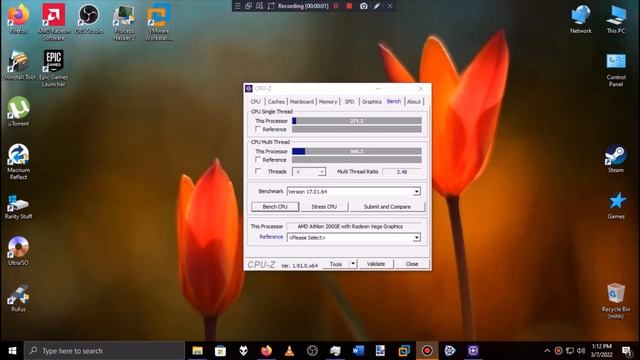This screenshot has height=360, width=640.
Task: Open the Games desktop star icon
Action: click(x=616, y=205)
